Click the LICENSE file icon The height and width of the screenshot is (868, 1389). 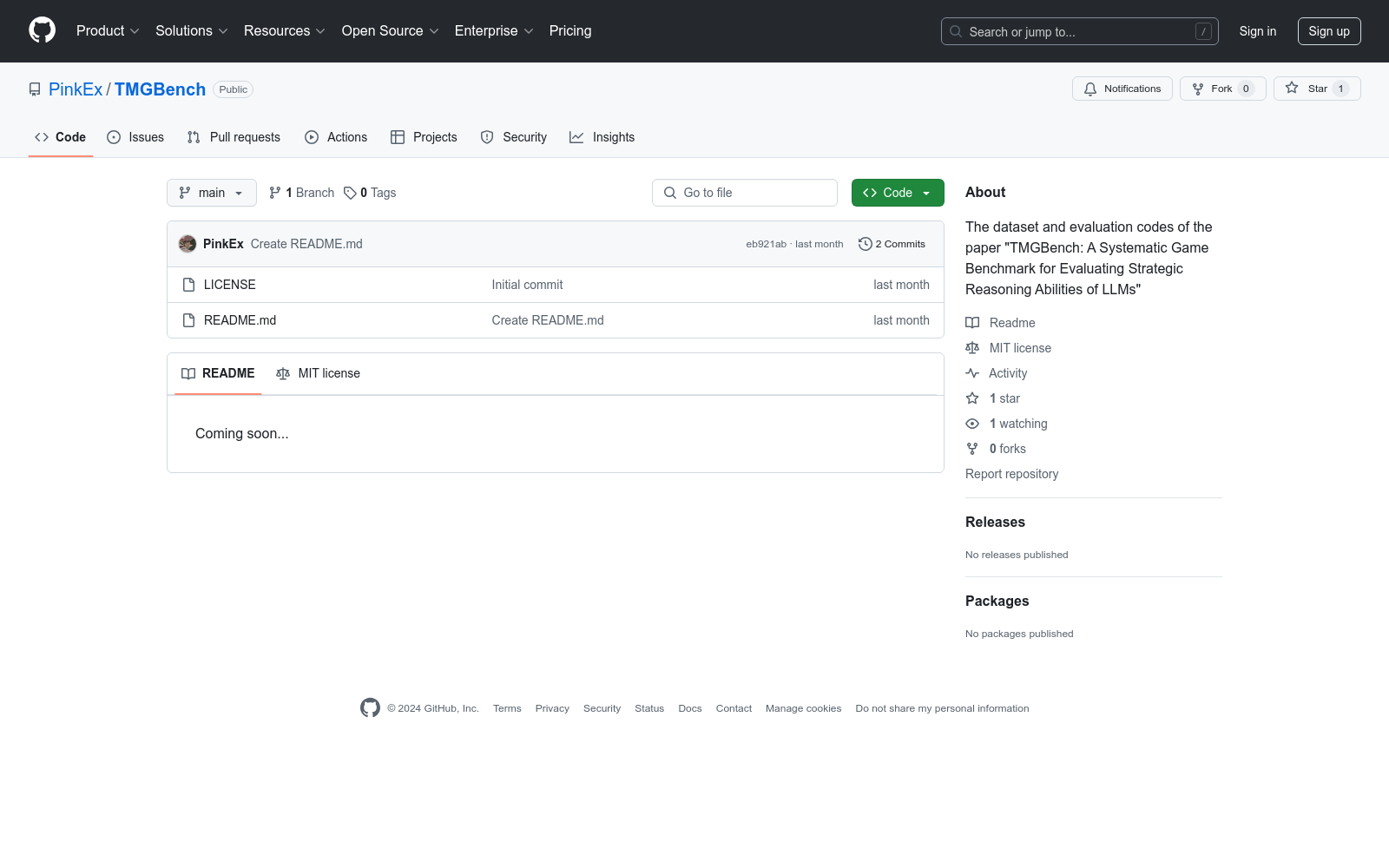(x=188, y=285)
